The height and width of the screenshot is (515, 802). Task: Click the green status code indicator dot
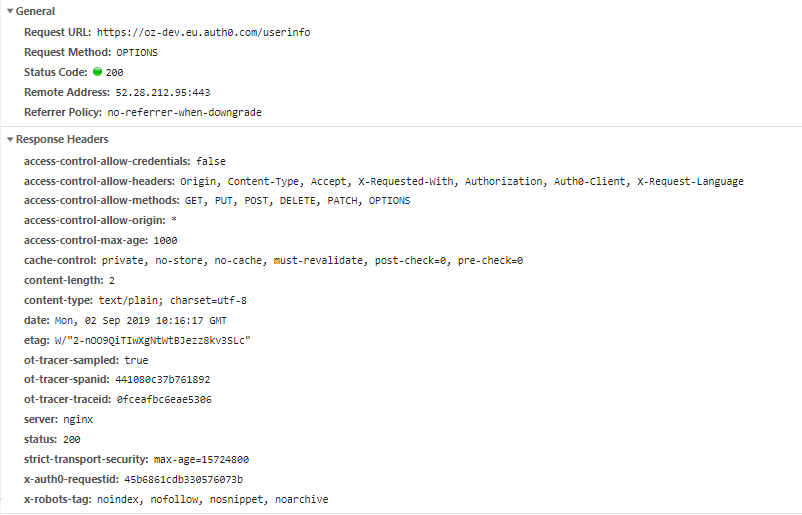97,73
